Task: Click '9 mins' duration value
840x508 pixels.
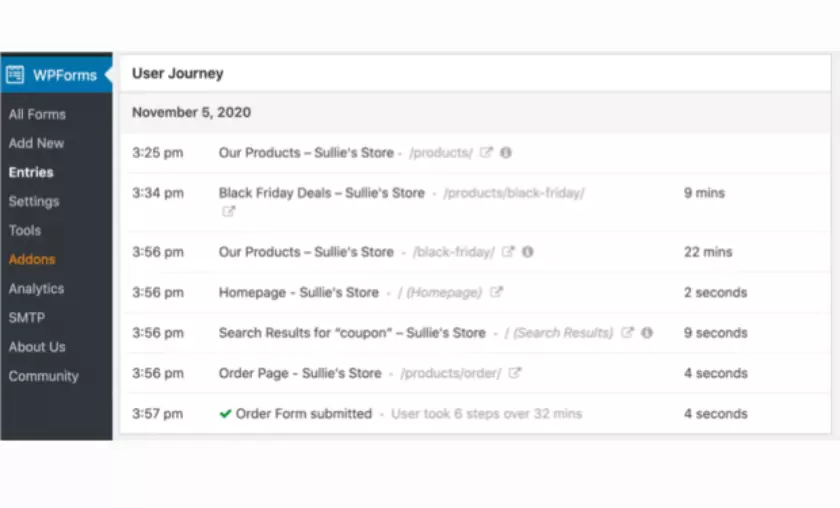Action: 704,193
